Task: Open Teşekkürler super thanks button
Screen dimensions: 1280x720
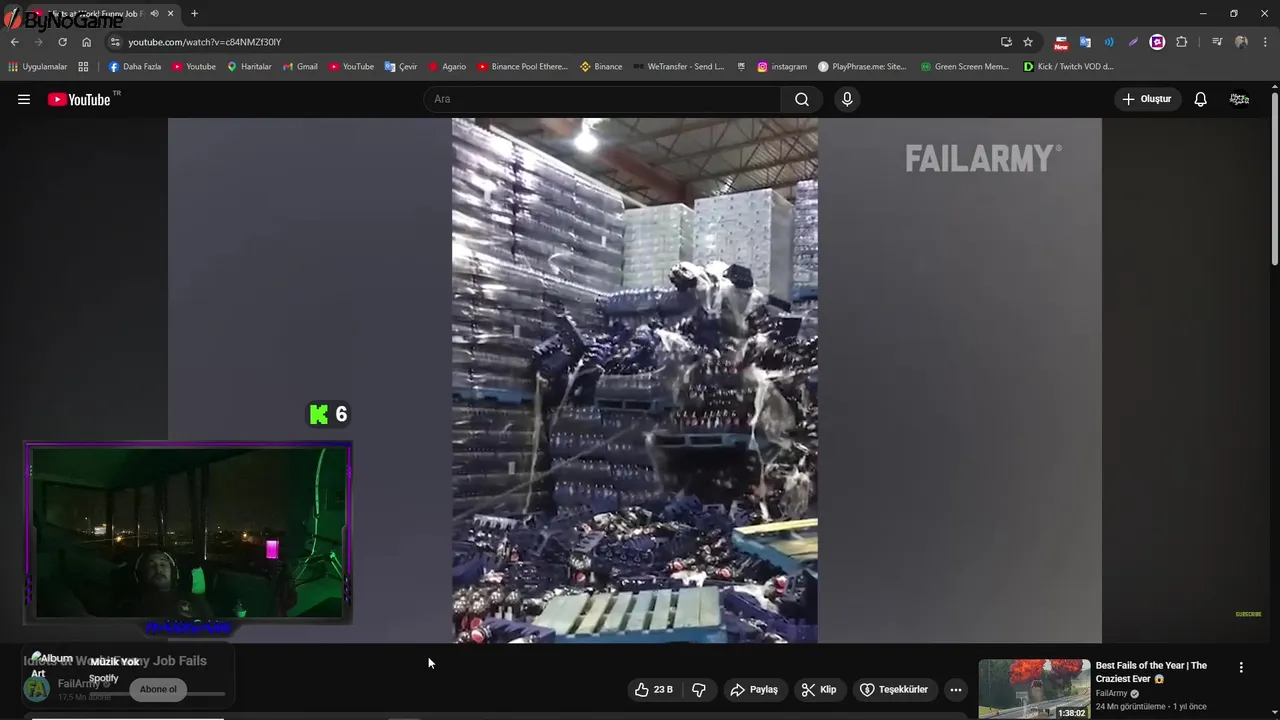Action: [894, 690]
